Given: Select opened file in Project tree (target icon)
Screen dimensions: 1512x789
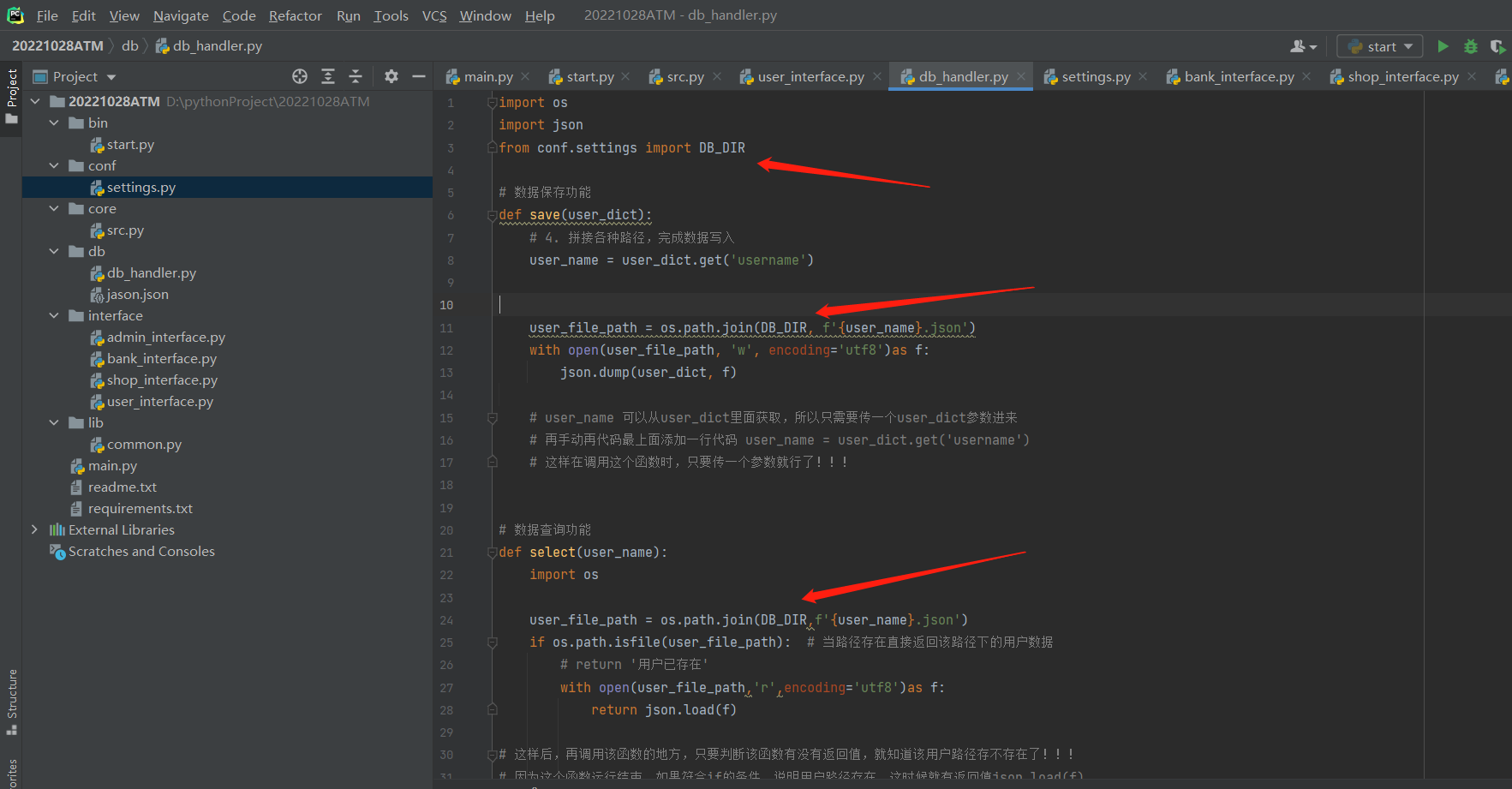Looking at the screenshot, I should pos(300,76).
